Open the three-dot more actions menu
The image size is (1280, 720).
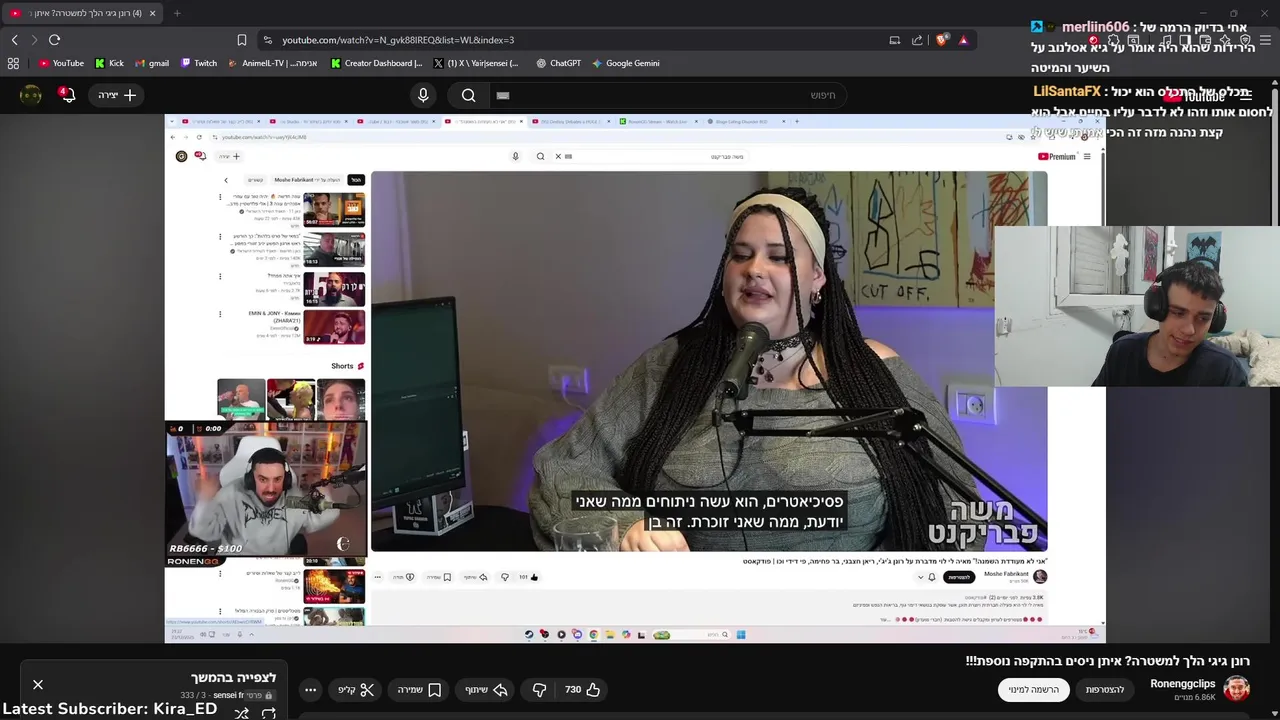click(x=311, y=690)
